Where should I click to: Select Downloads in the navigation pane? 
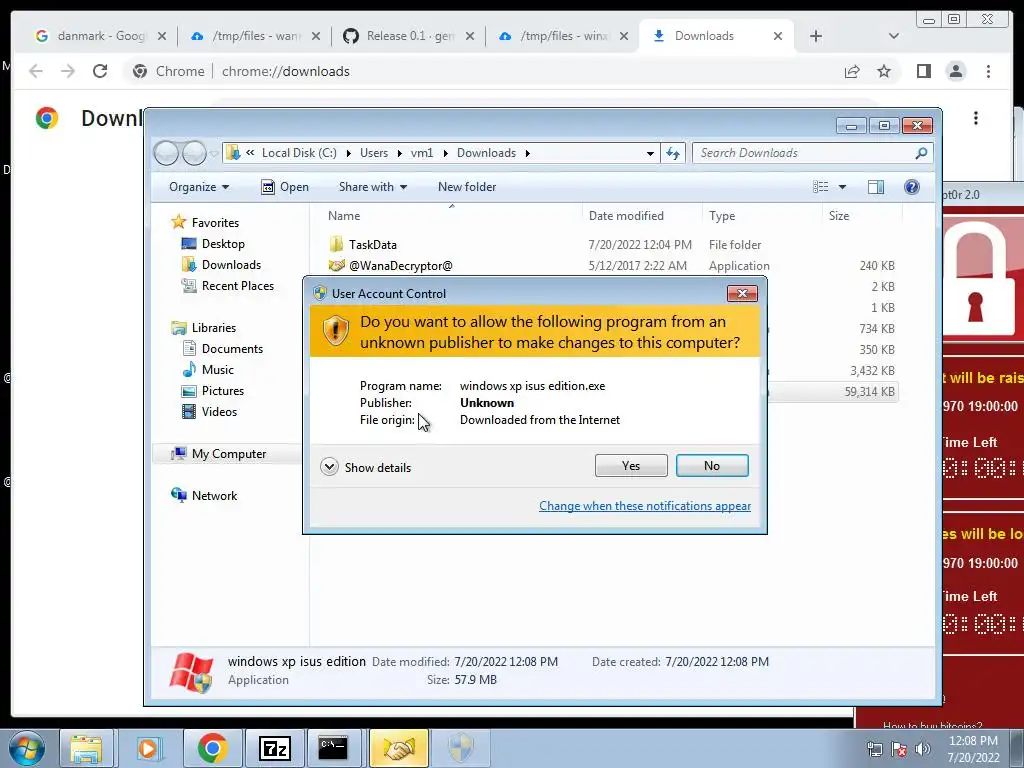click(x=231, y=264)
